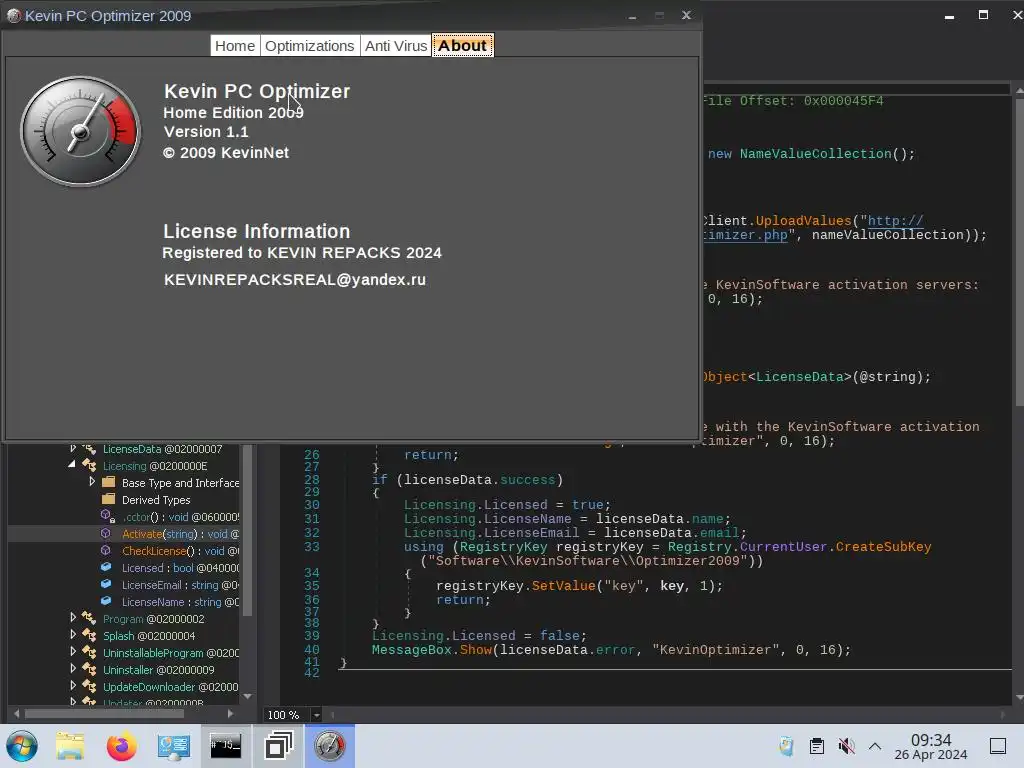The image size is (1024, 768).
Task: Click code editor vertical scrollbar thumb
Action: (x=1019, y=255)
